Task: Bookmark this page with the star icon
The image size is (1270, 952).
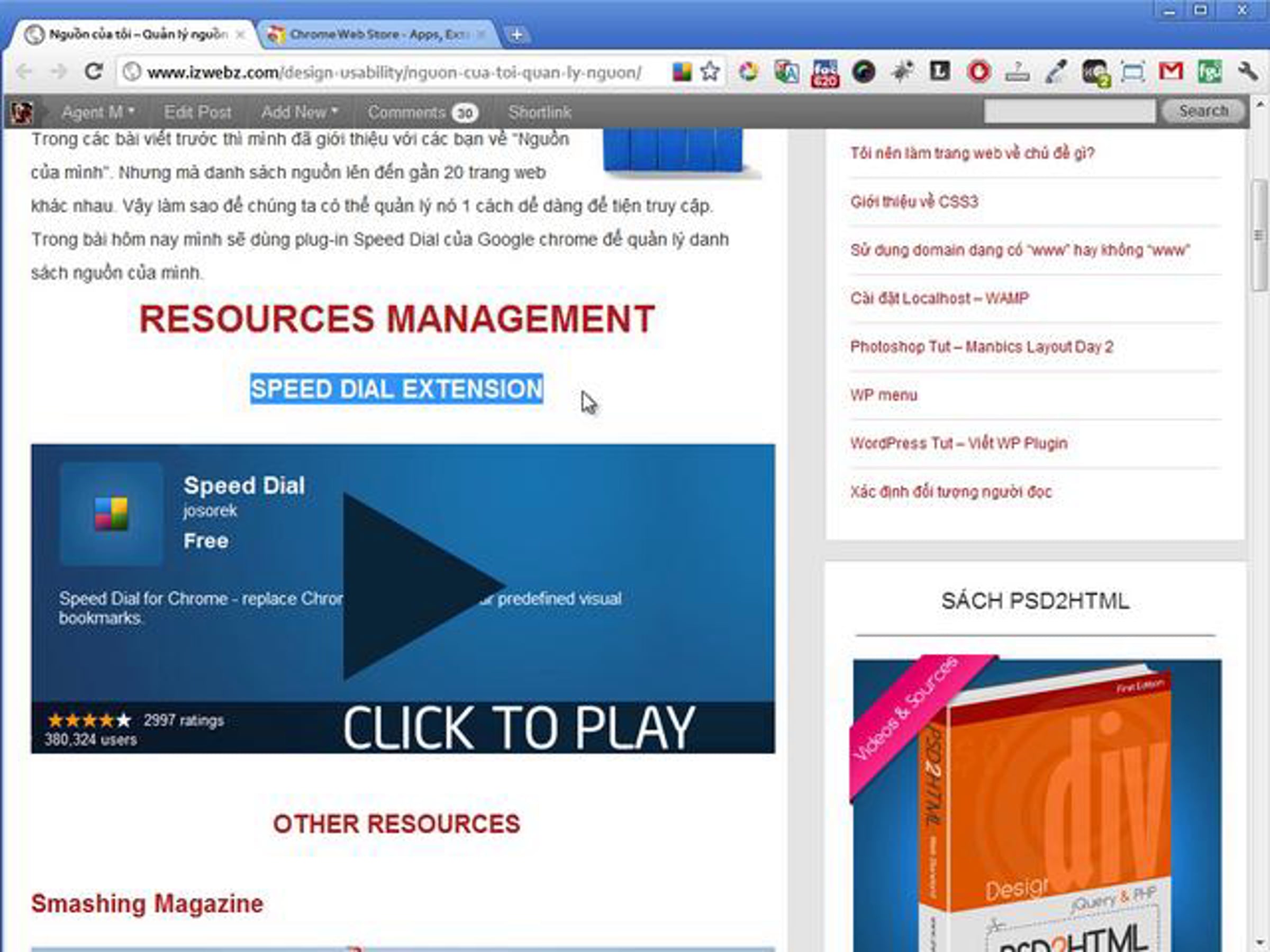Action: [x=710, y=72]
